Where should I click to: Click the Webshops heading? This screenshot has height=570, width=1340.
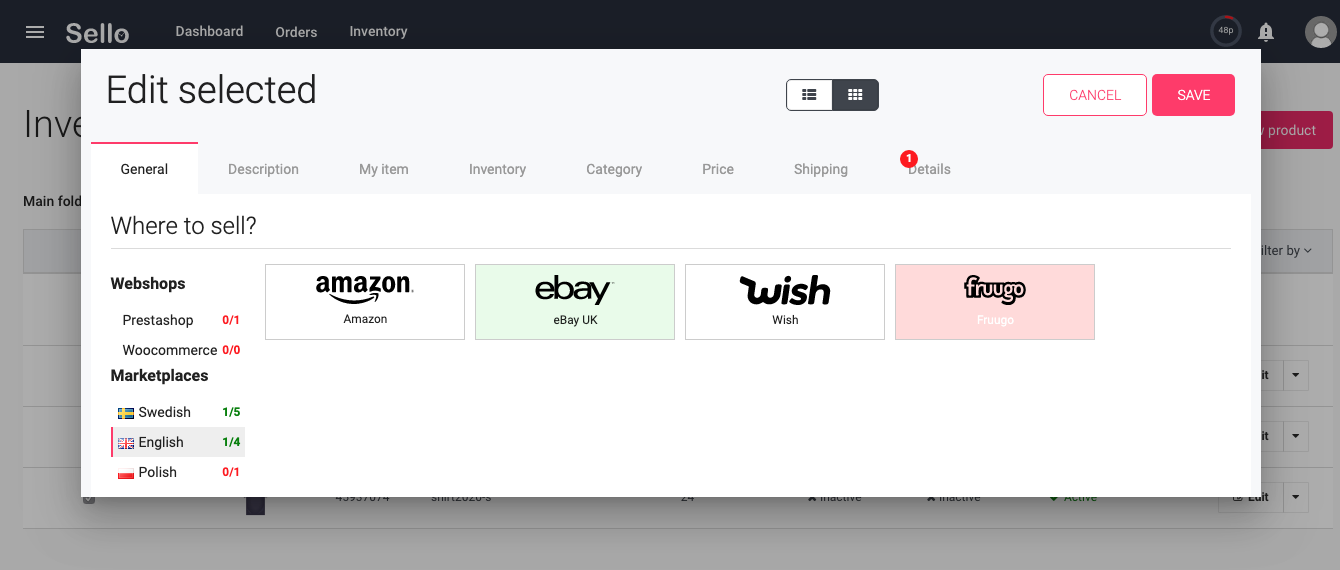click(x=148, y=284)
